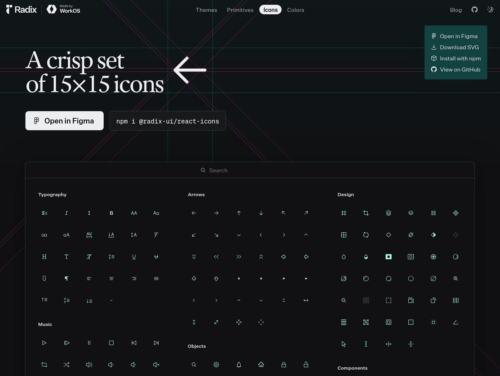Pick the loop icon in Music

44,365
